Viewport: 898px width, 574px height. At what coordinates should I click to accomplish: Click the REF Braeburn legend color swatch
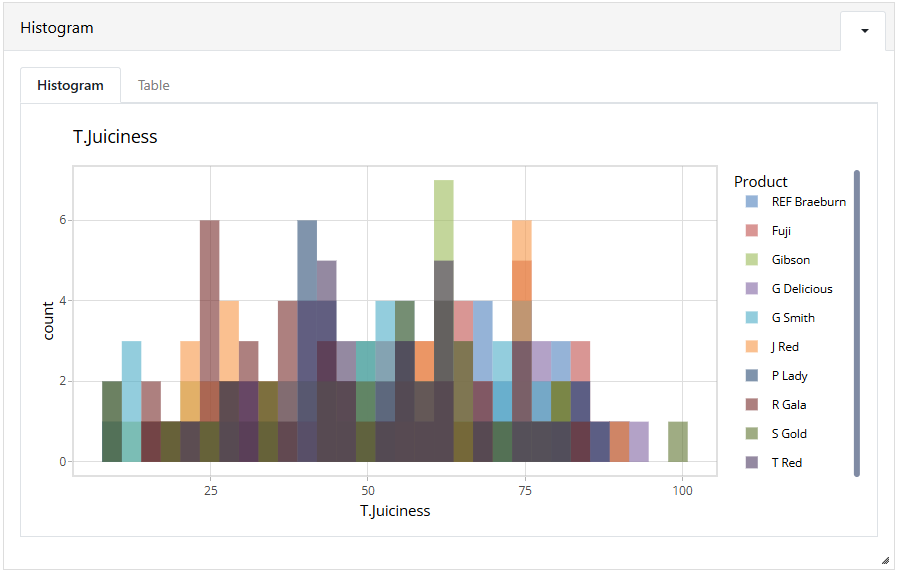751,202
